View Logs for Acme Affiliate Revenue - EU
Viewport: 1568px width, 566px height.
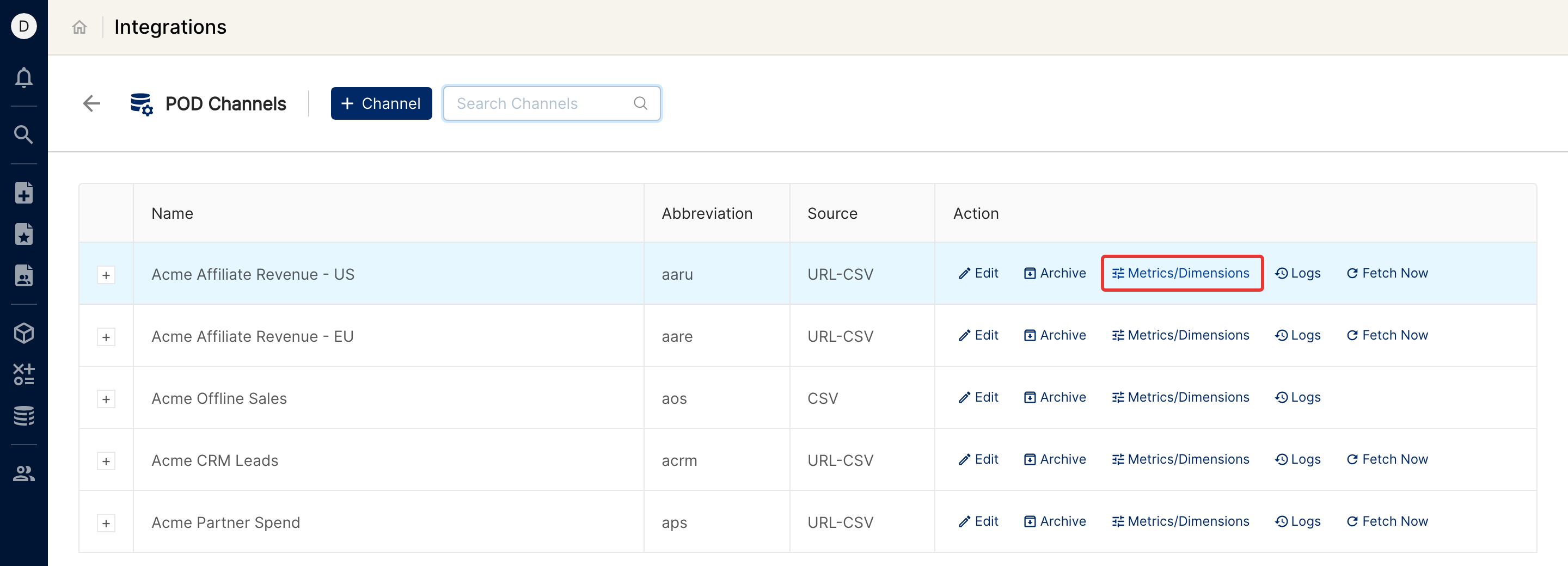[x=1298, y=335]
